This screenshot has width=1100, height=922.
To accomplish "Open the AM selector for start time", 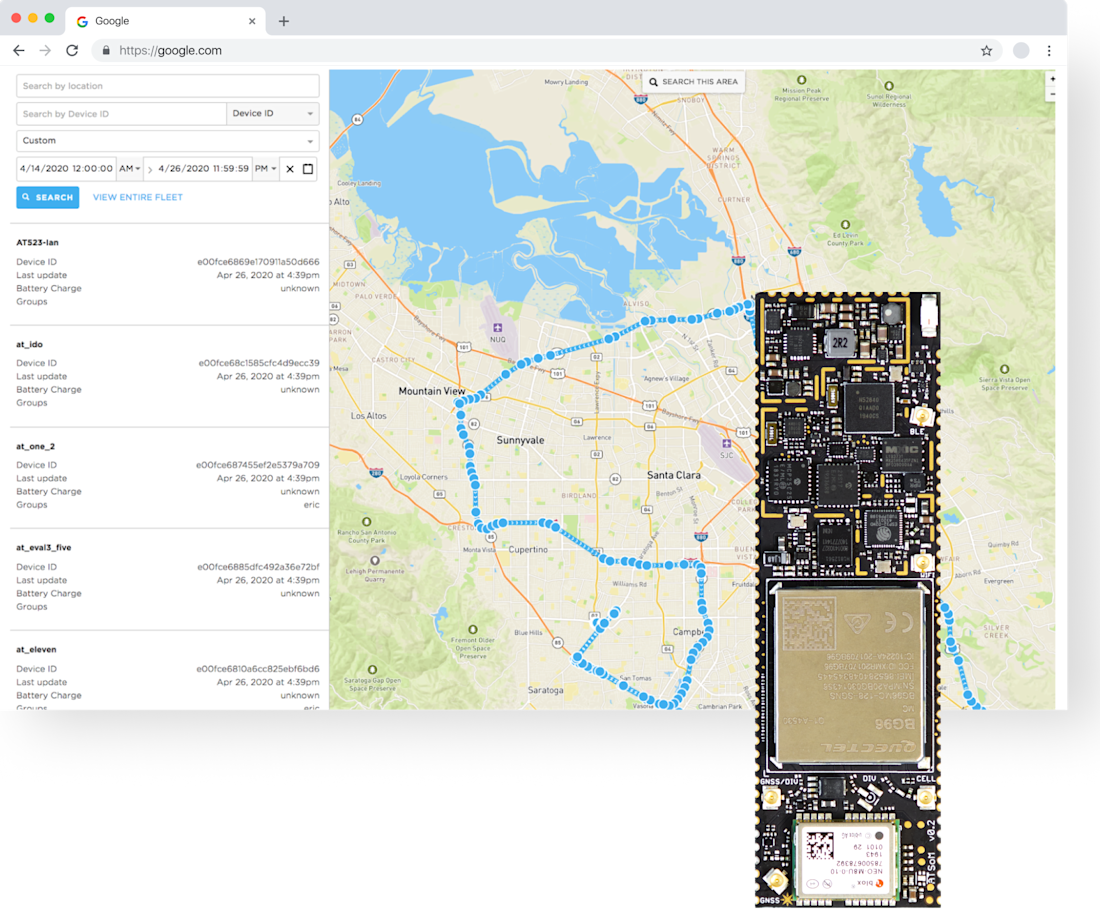I will pos(129,168).
